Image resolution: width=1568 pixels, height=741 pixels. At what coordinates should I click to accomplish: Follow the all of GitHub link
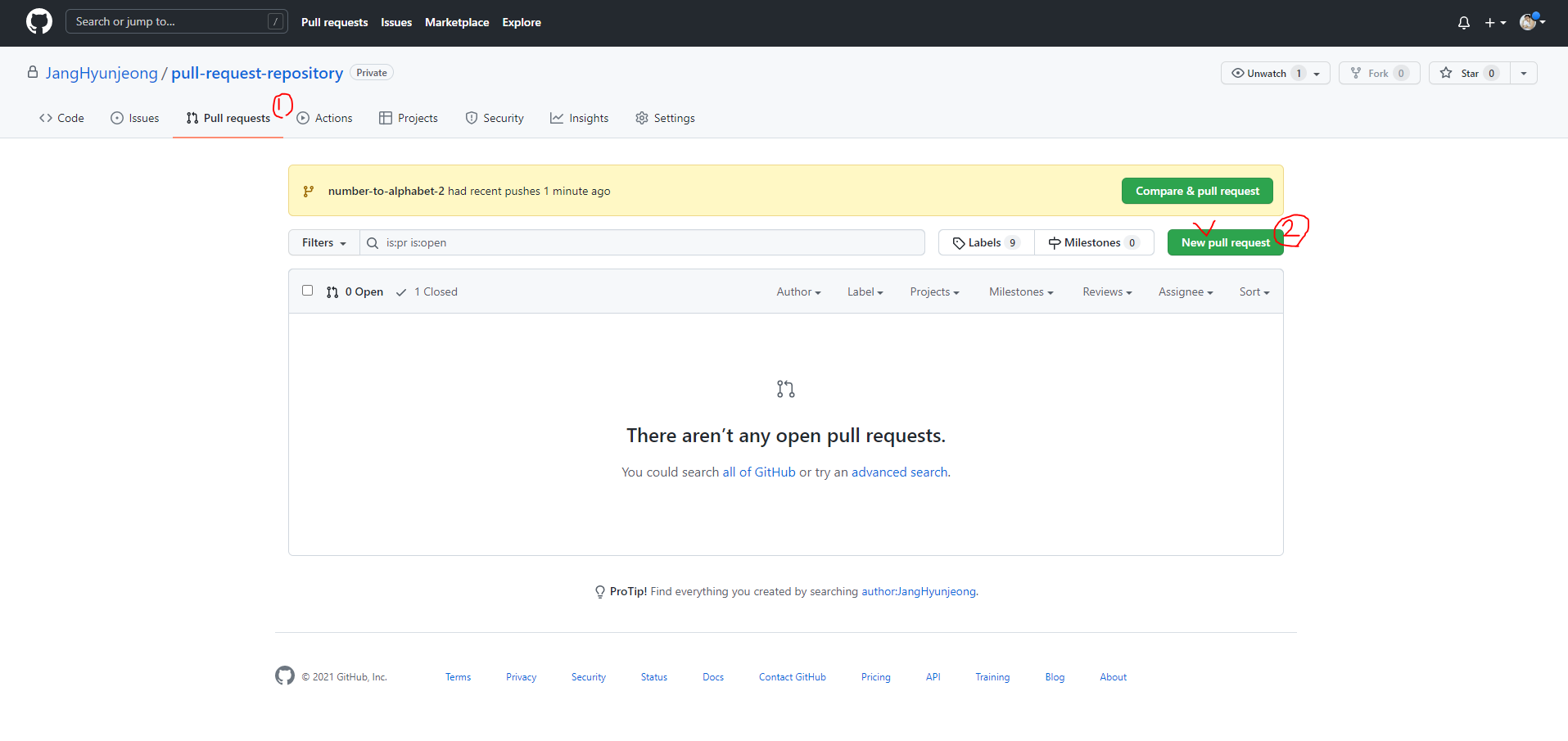pyautogui.click(x=759, y=472)
